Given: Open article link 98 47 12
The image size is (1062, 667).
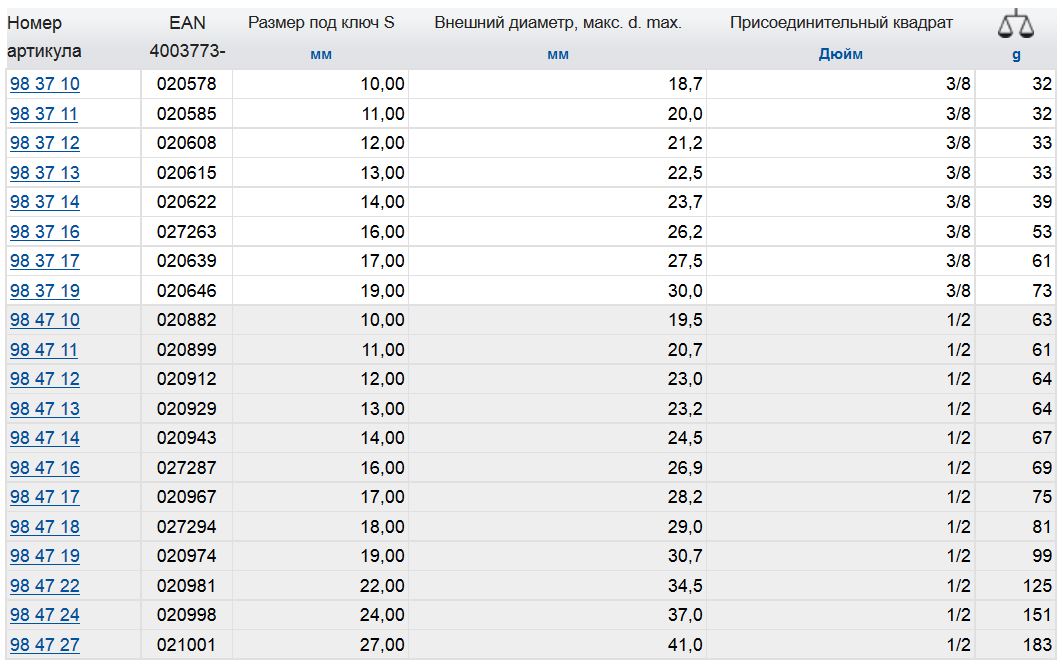Looking at the screenshot, I should click(45, 379).
